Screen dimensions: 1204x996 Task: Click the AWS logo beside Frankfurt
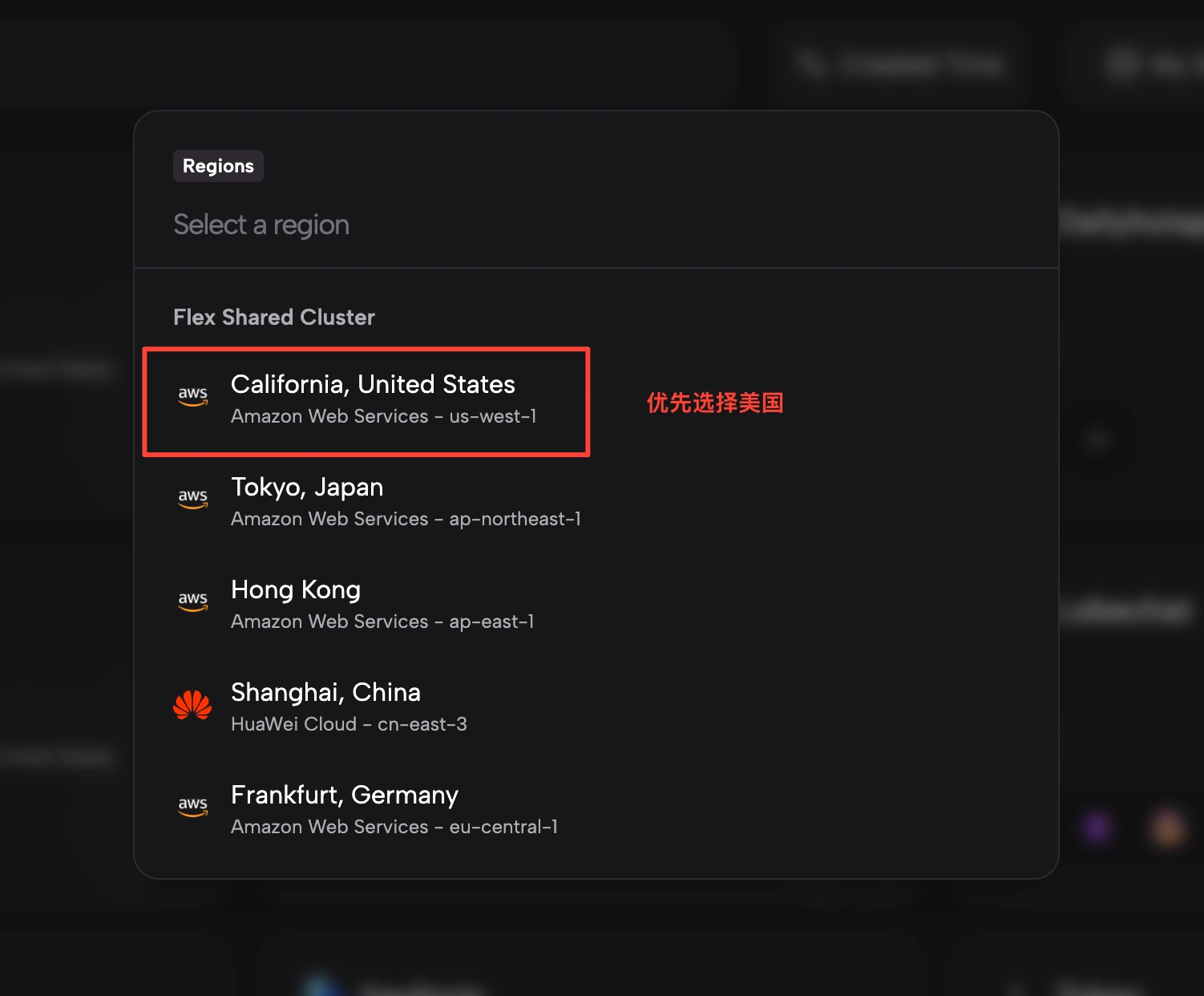click(192, 807)
